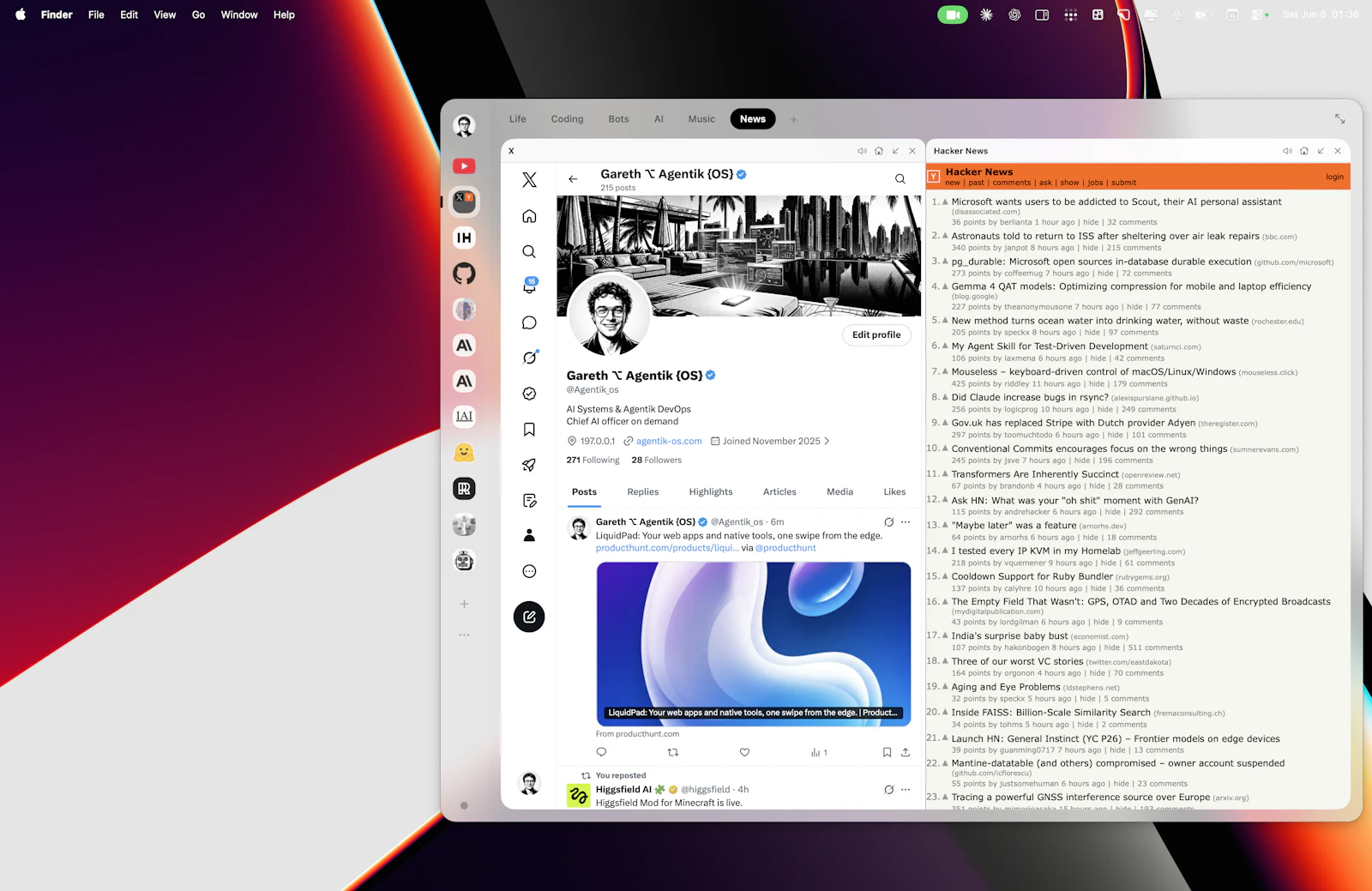Like the LiquidPad post

(x=744, y=752)
